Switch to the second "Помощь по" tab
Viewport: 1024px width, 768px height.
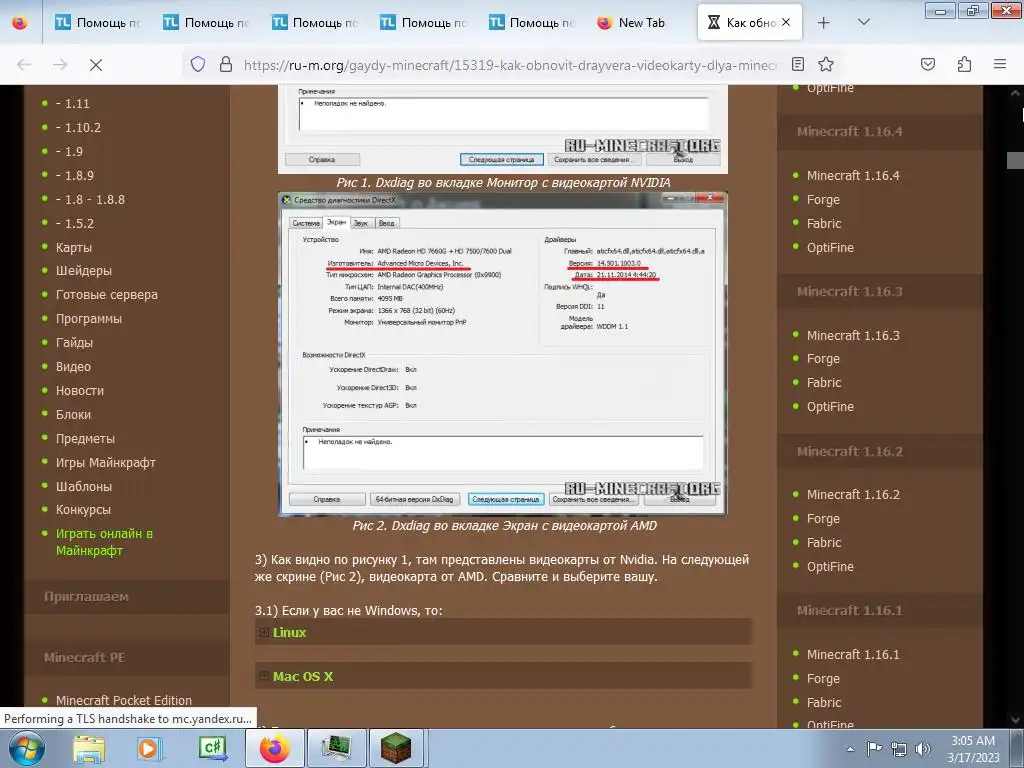pyautogui.click(x=206, y=23)
